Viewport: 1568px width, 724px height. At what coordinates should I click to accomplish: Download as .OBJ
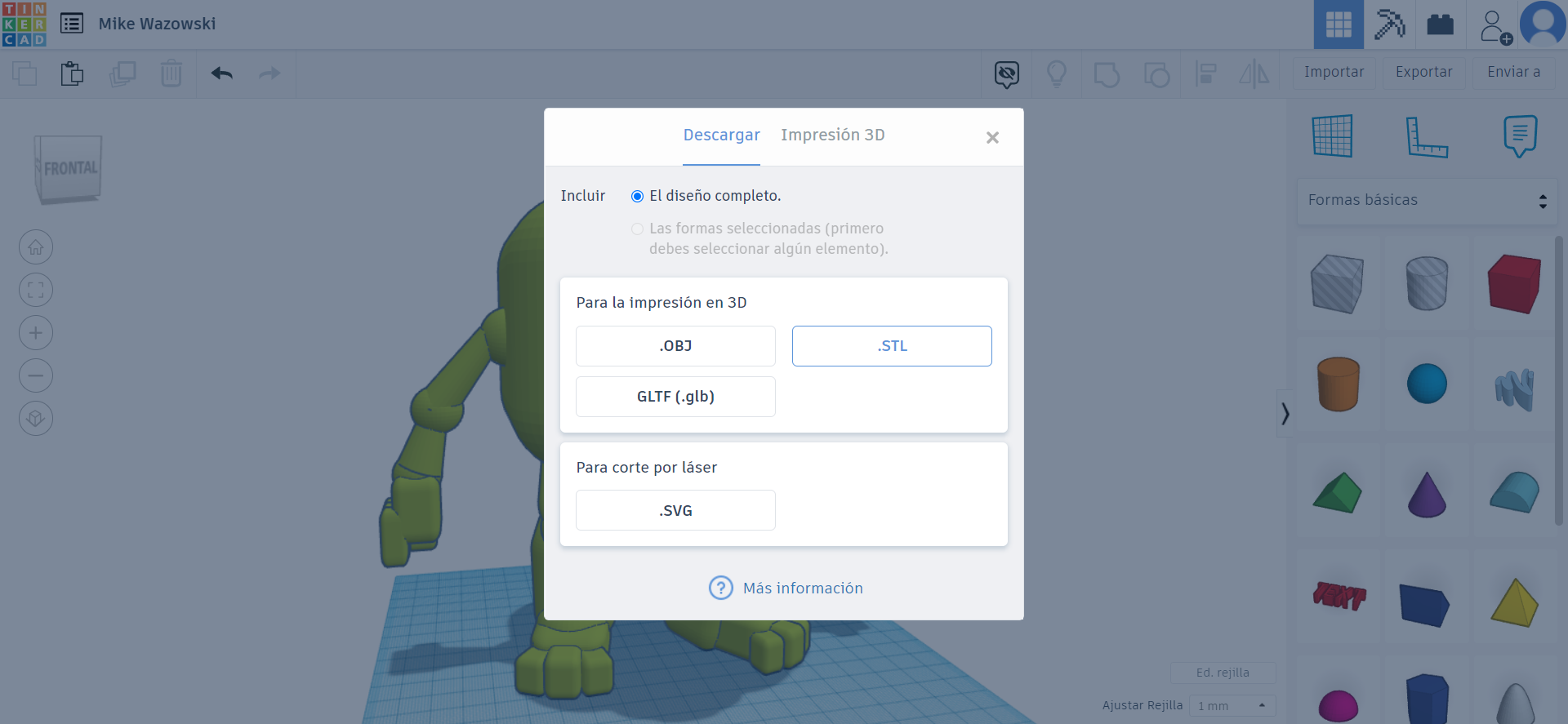coord(675,346)
